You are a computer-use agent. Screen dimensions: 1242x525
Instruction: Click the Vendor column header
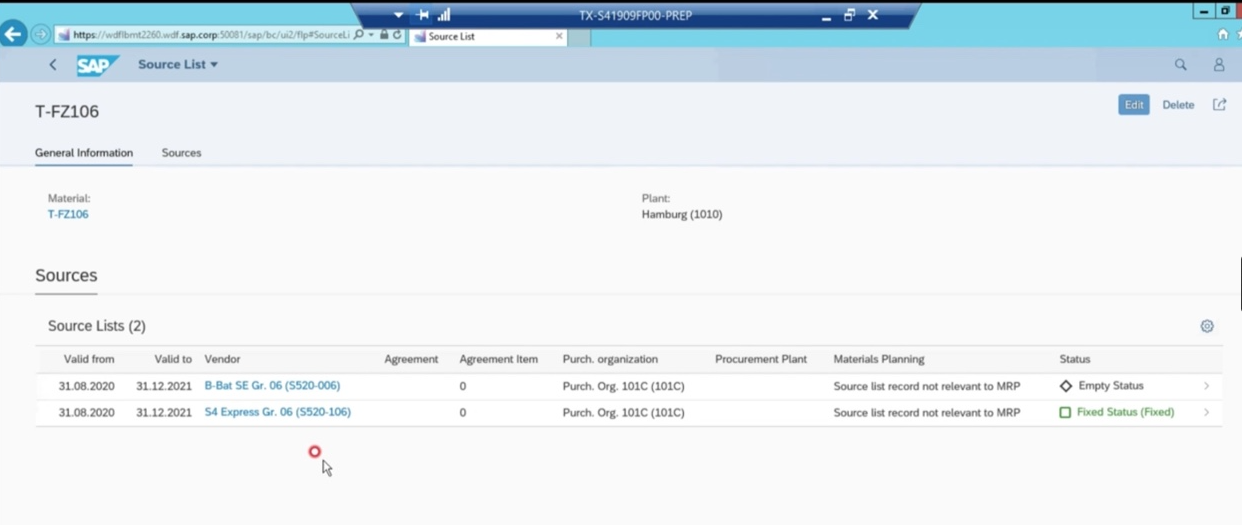[x=222, y=359]
